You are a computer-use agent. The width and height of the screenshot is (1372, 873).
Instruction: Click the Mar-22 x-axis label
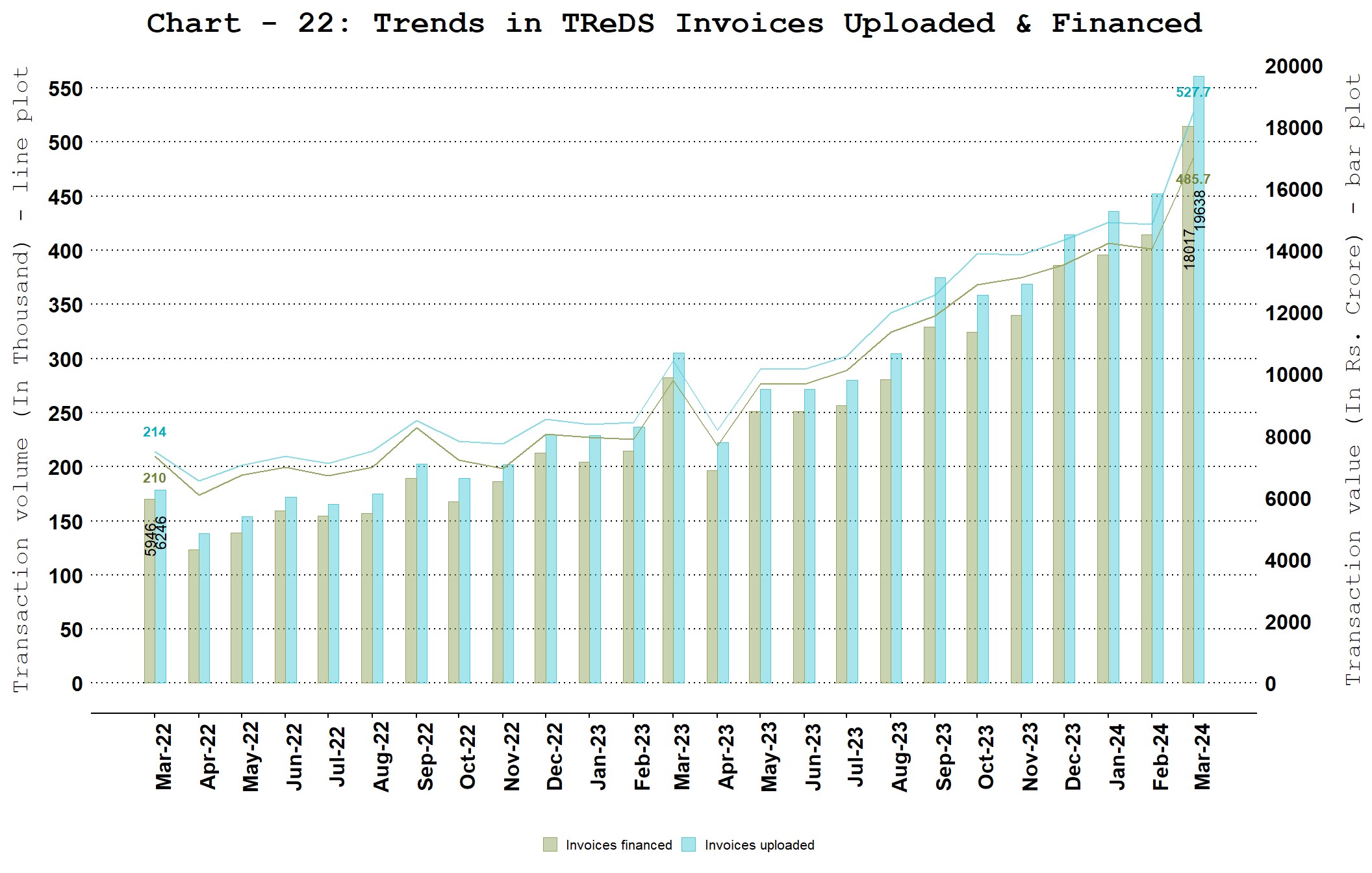click(164, 757)
